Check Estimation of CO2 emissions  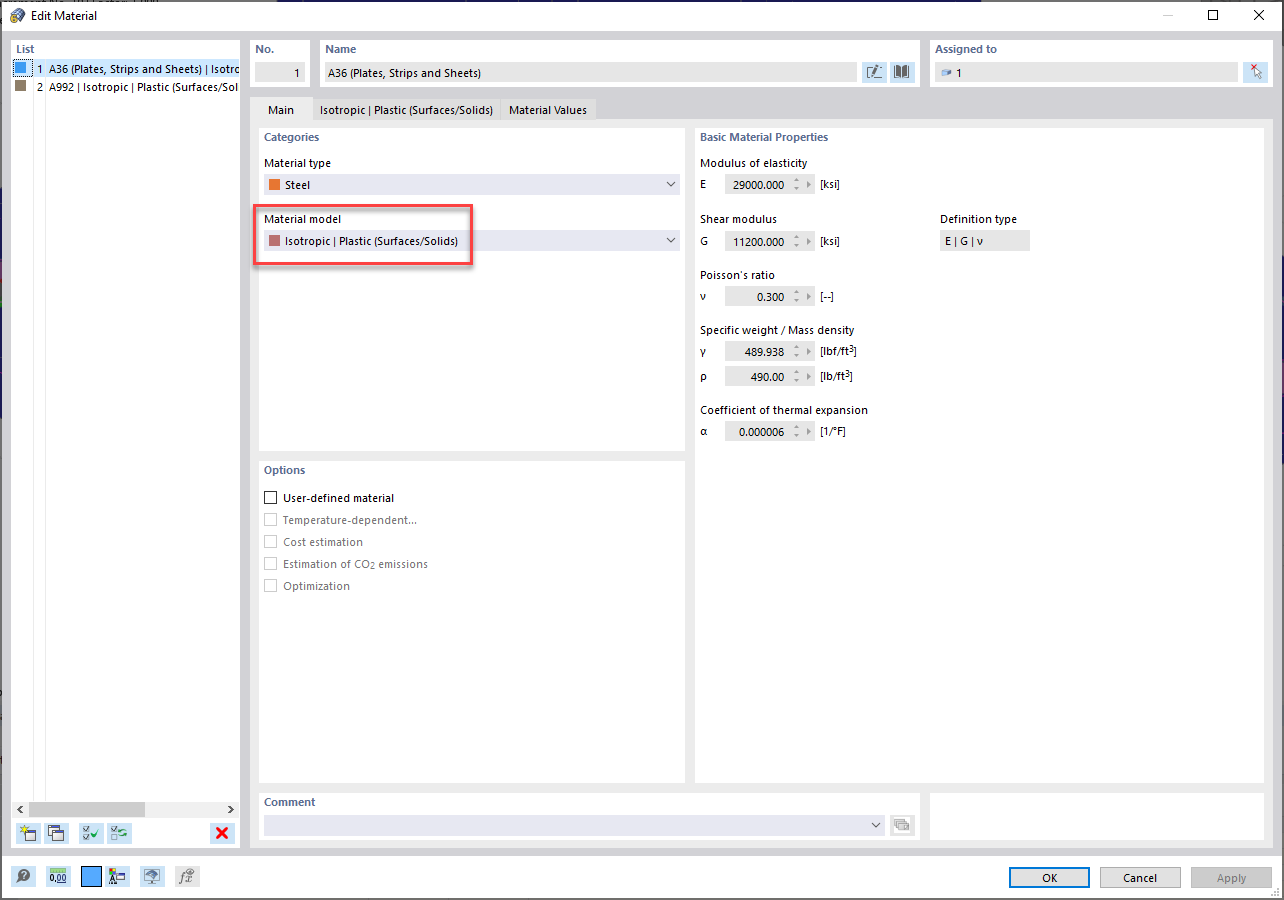270,563
